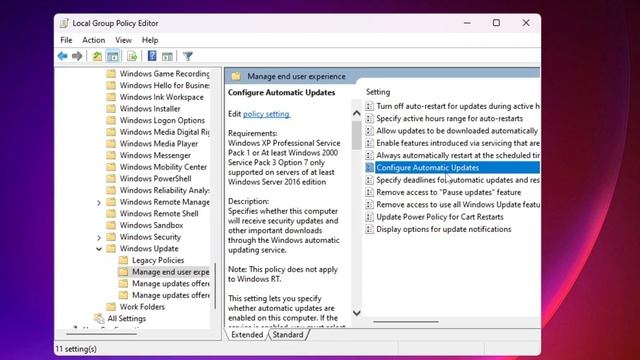Expand the Windows Remote Management node
640x360 pixels.
click(99, 202)
